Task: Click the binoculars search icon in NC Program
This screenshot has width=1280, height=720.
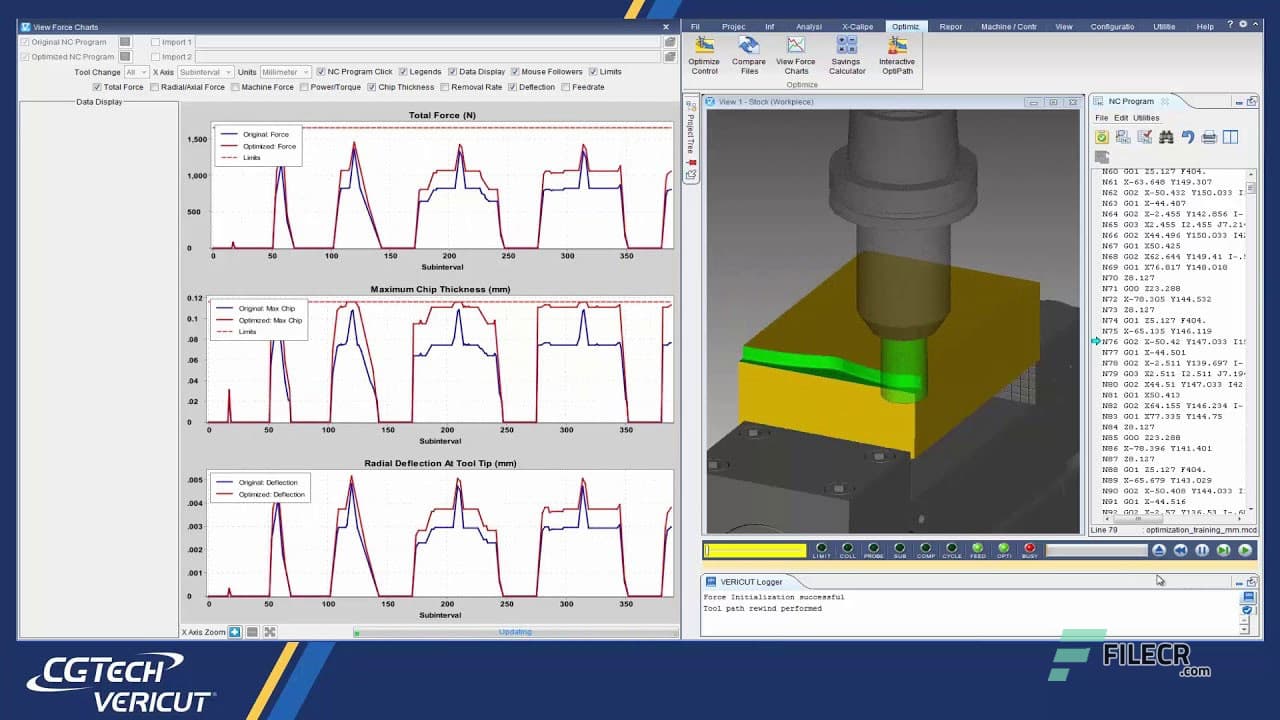Action: [1166, 137]
